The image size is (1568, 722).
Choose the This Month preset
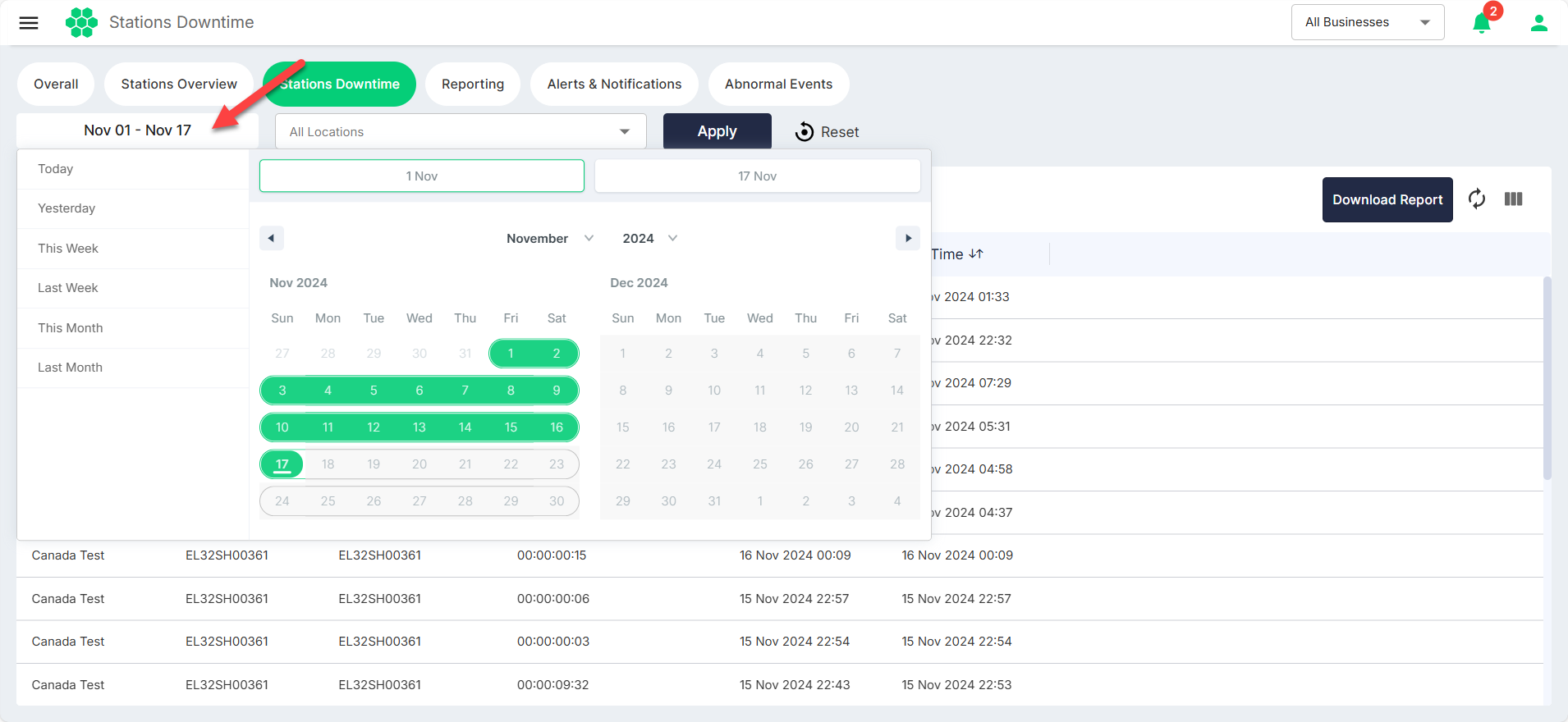tap(133, 328)
